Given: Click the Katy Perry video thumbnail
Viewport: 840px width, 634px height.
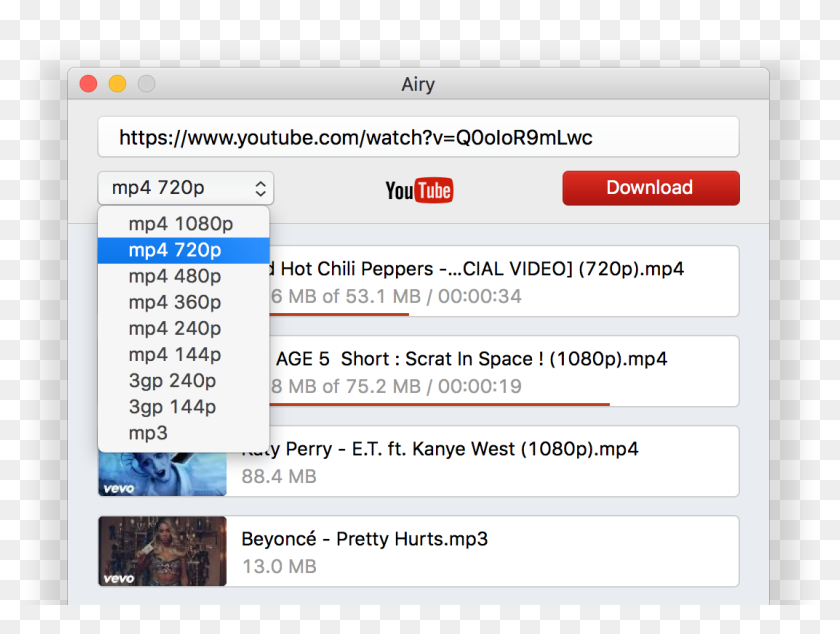Looking at the screenshot, I should pyautogui.click(x=162, y=474).
